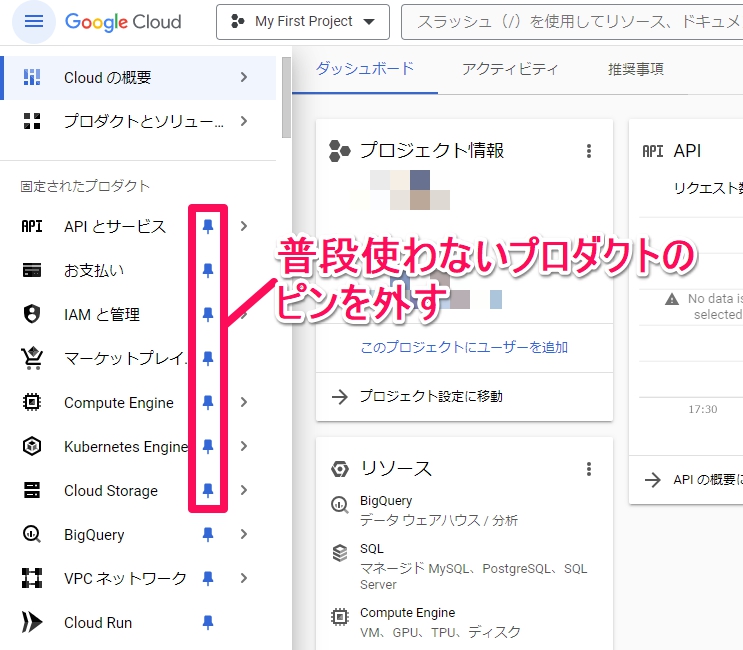
Task: Open the My First Project selector dropdown
Action: [x=303, y=22]
